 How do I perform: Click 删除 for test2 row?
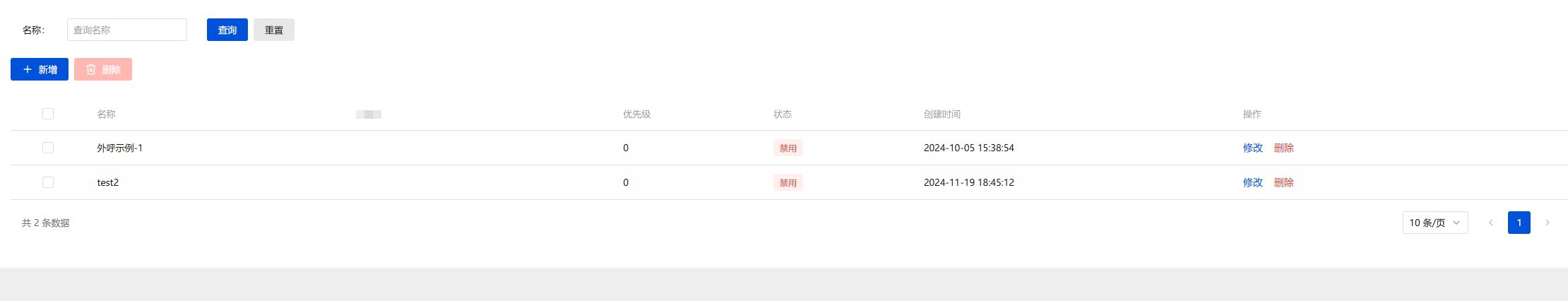pyautogui.click(x=1283, y=182)
